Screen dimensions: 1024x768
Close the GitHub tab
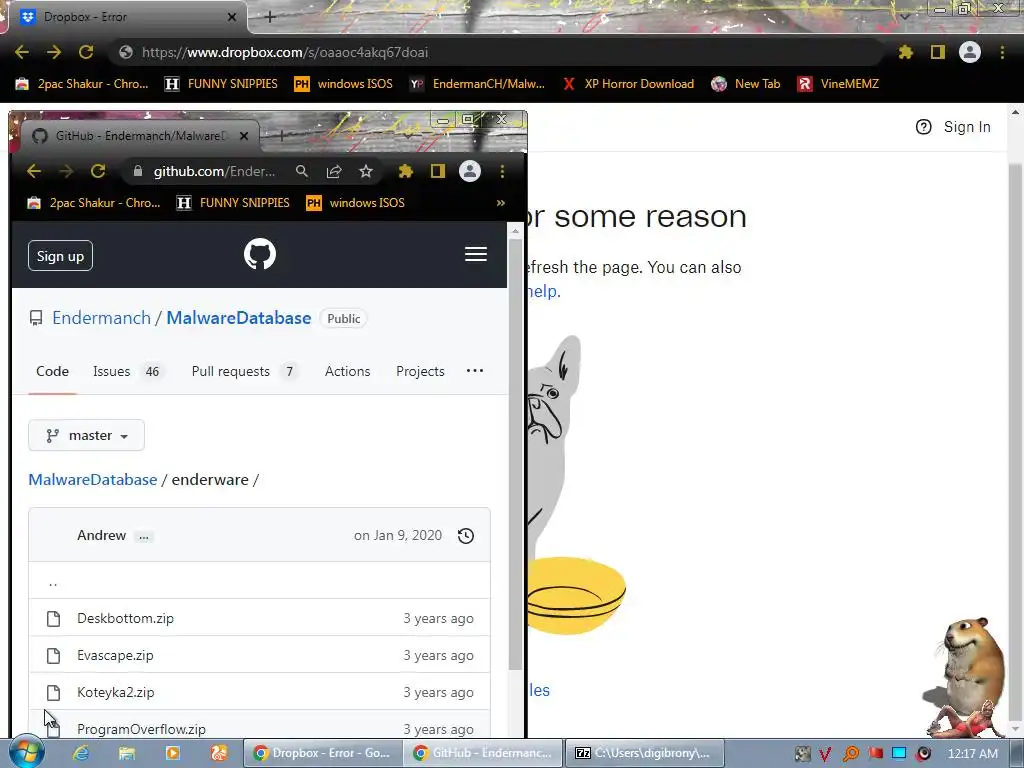pyautogui.click(x=244, y=136)
